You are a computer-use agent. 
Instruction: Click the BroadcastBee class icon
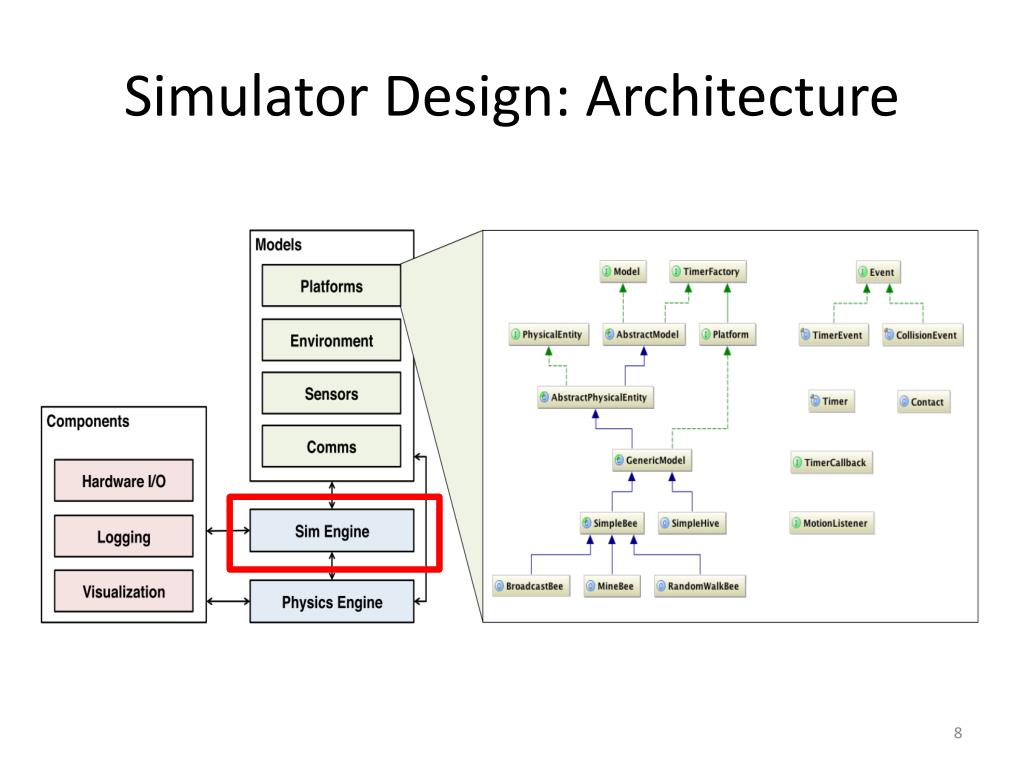499,586
